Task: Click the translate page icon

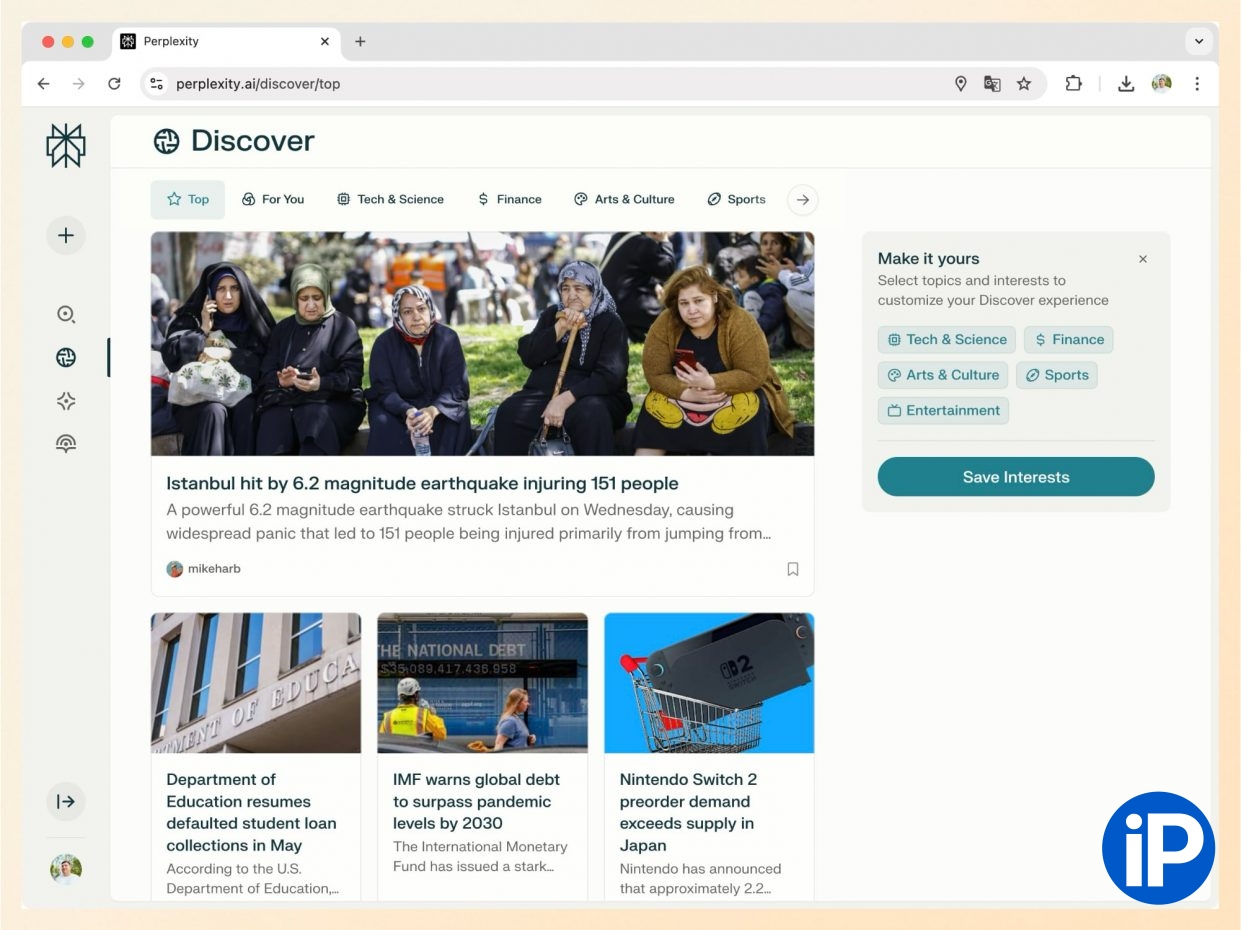Action: click(992, 84)
